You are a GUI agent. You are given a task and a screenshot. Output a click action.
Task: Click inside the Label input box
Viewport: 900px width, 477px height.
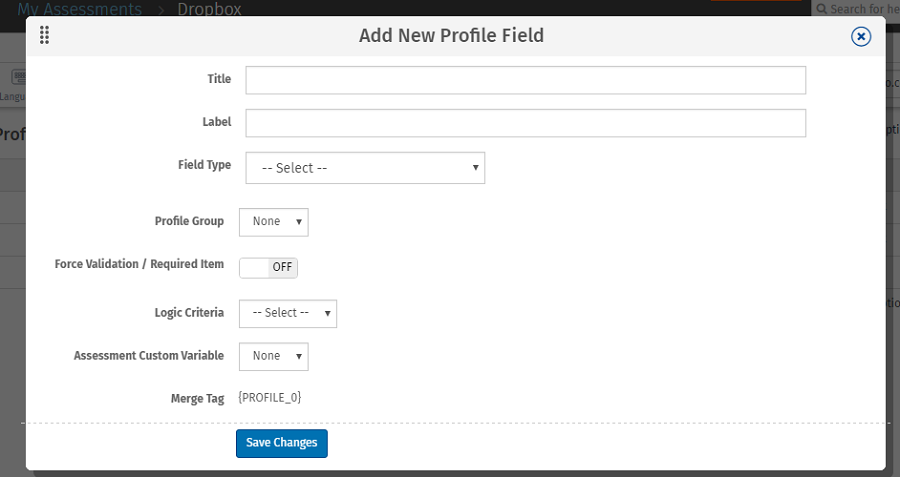pos(525,123)
